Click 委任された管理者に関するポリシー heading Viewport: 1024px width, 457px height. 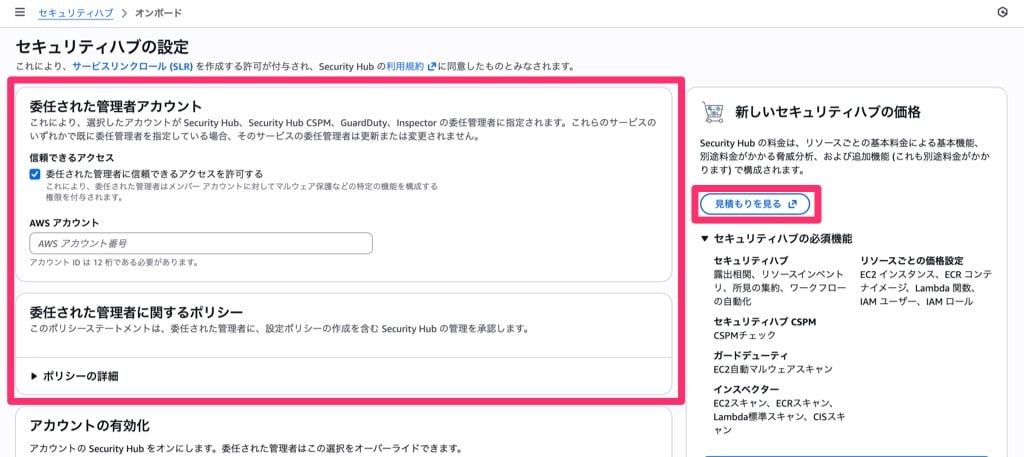pyautogui.click(x=136, y=311)
